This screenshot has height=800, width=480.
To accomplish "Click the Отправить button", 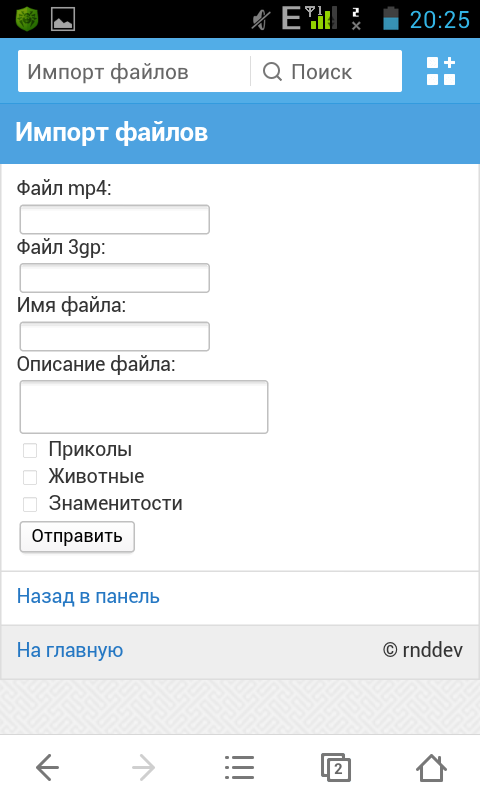I will point(77,536).
